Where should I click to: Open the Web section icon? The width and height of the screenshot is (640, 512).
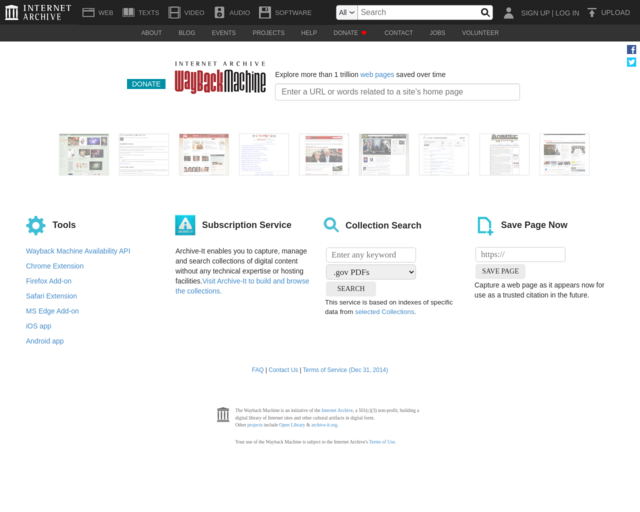click(x=88, y=13)
